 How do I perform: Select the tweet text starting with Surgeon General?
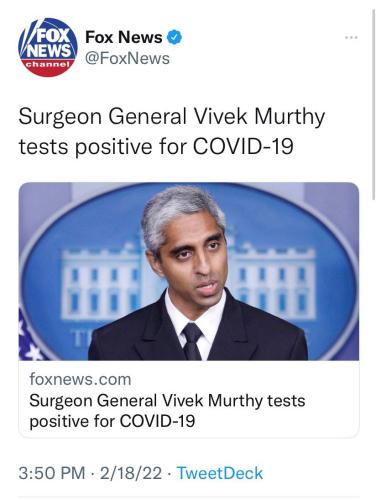(x=172, y=131)
